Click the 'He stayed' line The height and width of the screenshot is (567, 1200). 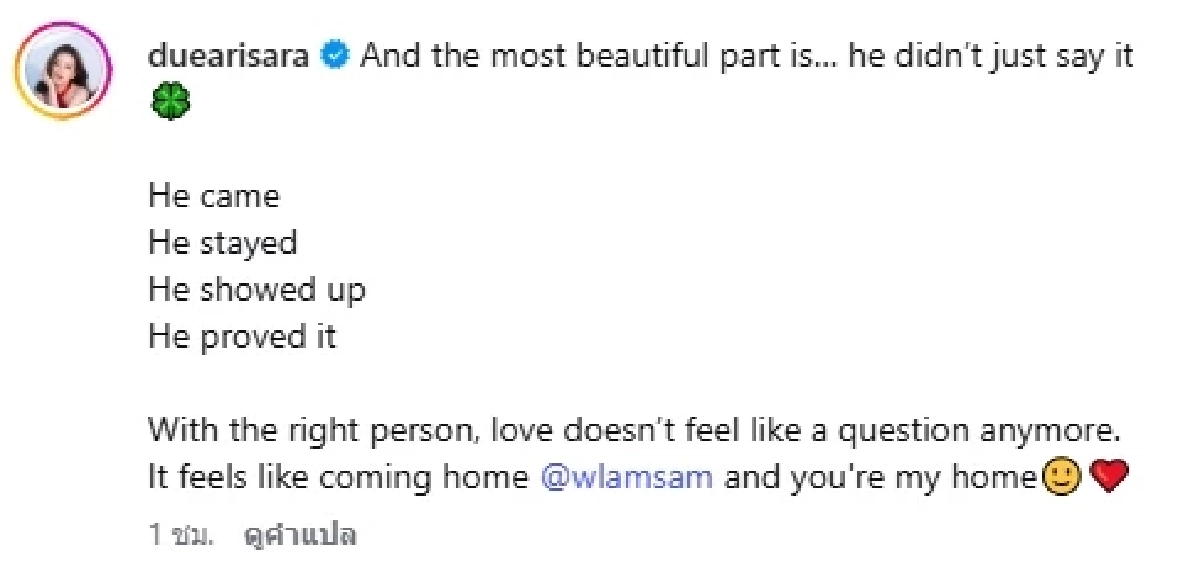[x=223, y=243]
